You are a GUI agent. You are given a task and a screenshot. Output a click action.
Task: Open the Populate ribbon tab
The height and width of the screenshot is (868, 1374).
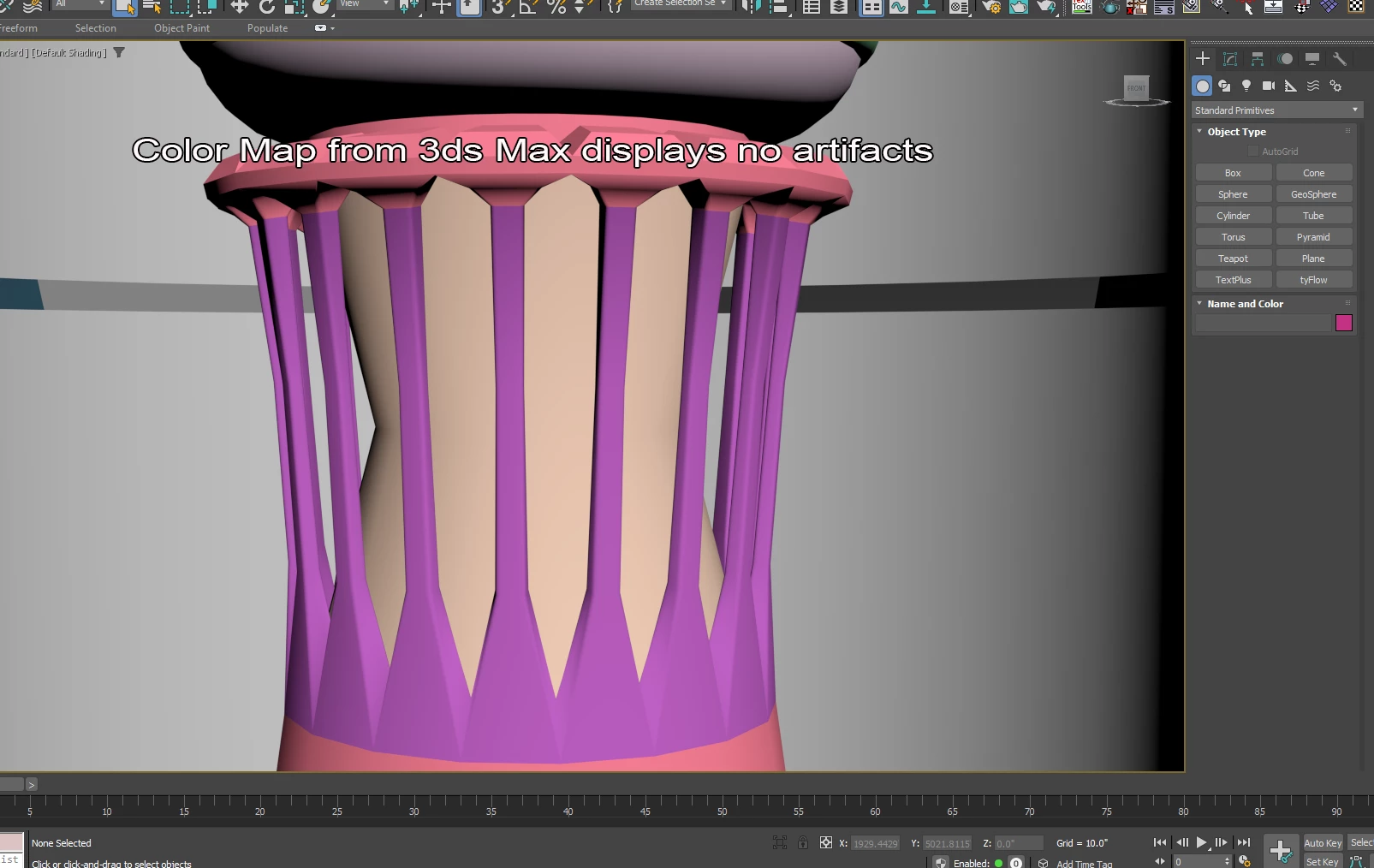[x=267, y=28]
